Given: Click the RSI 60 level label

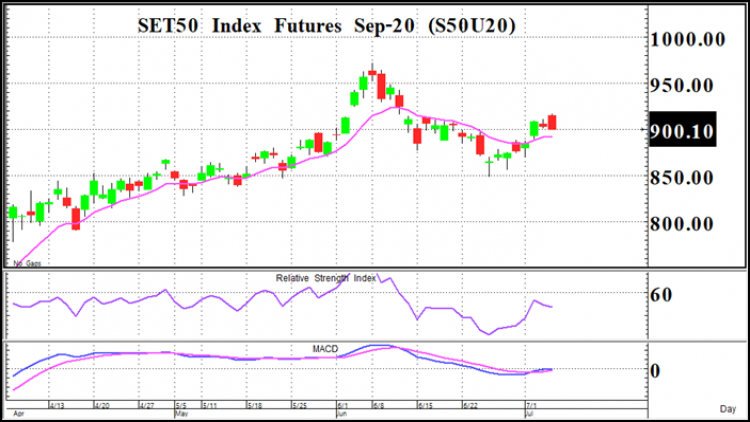Looking at the screenshot, I should pos(661,295).
